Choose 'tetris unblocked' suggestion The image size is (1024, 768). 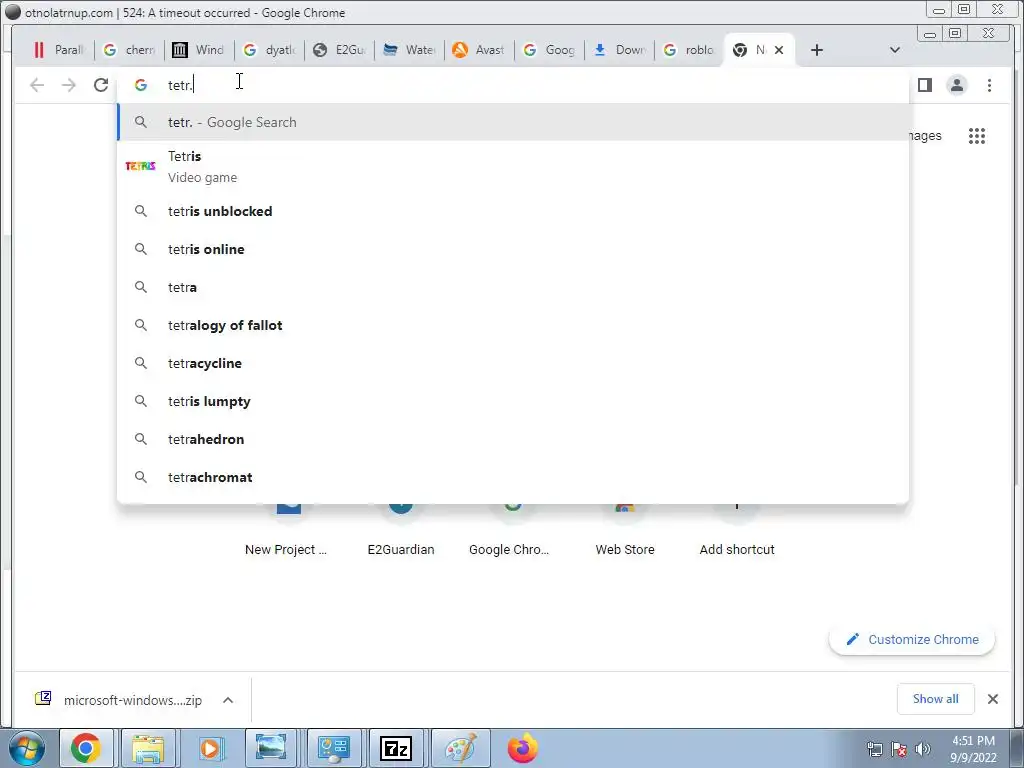[513, 211]
